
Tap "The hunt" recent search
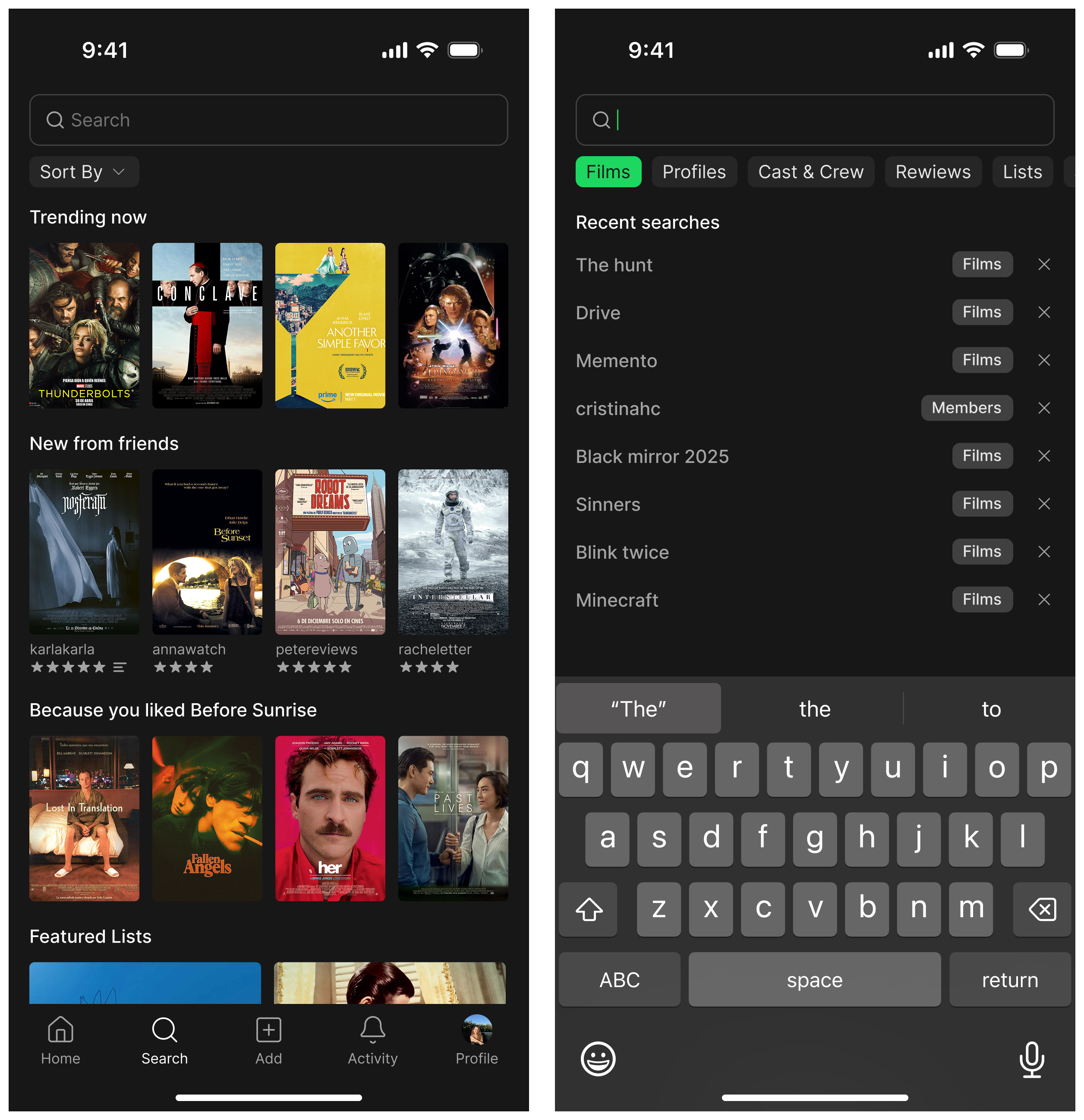(614, 264)
